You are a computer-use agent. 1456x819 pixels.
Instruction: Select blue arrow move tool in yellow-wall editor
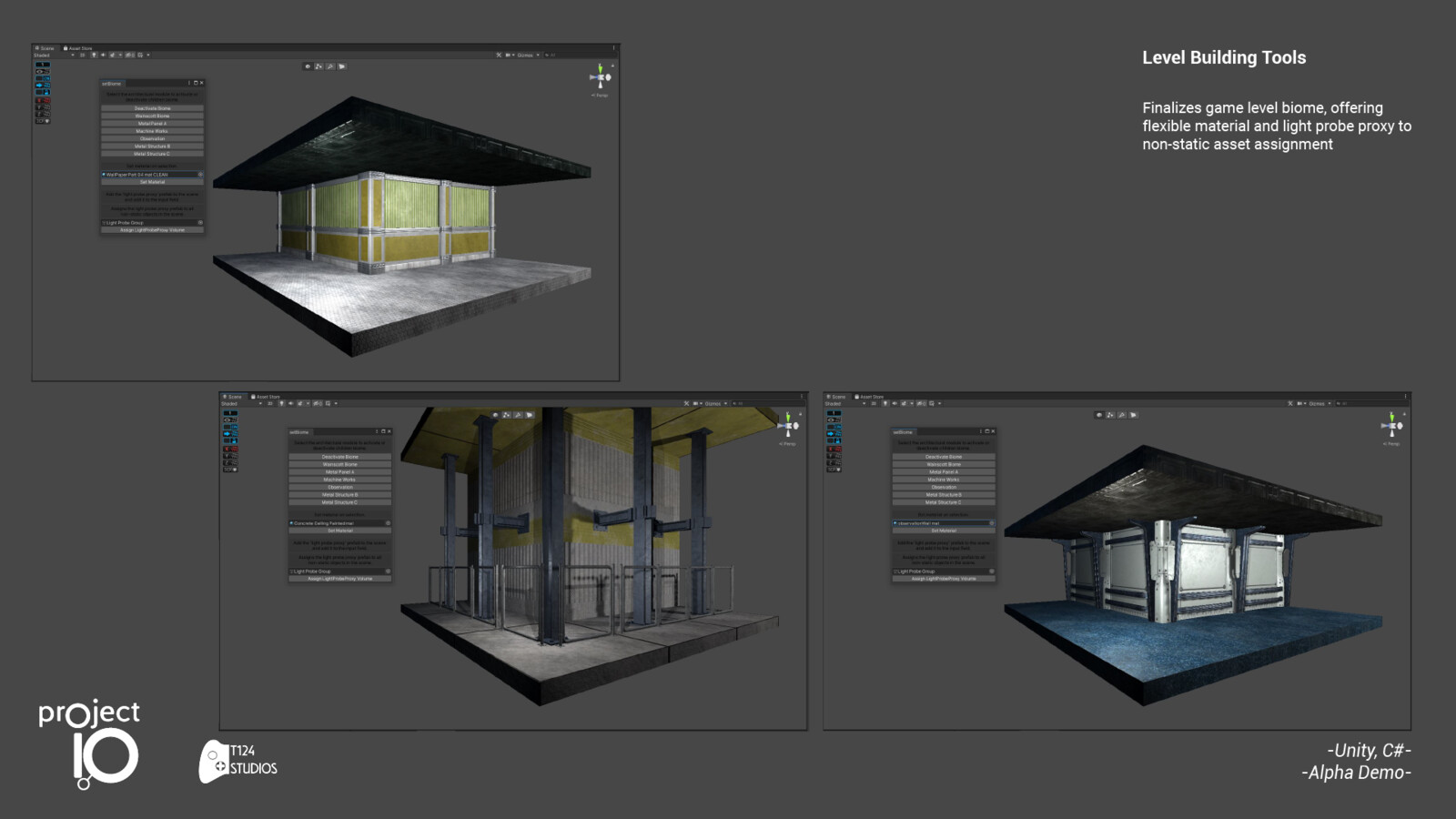click(43, 85)
